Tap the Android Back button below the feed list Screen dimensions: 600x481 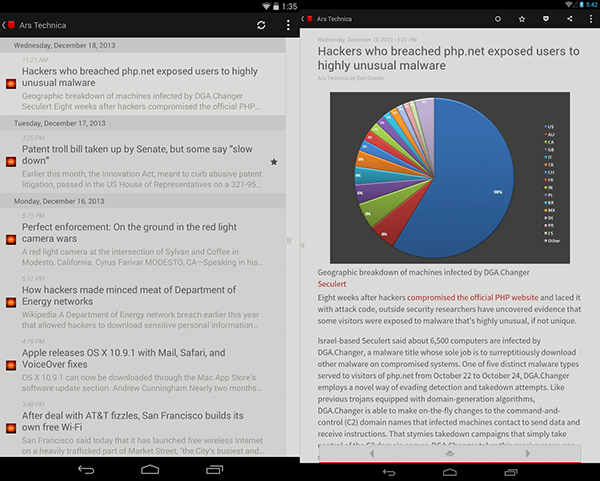click(86, 470)
